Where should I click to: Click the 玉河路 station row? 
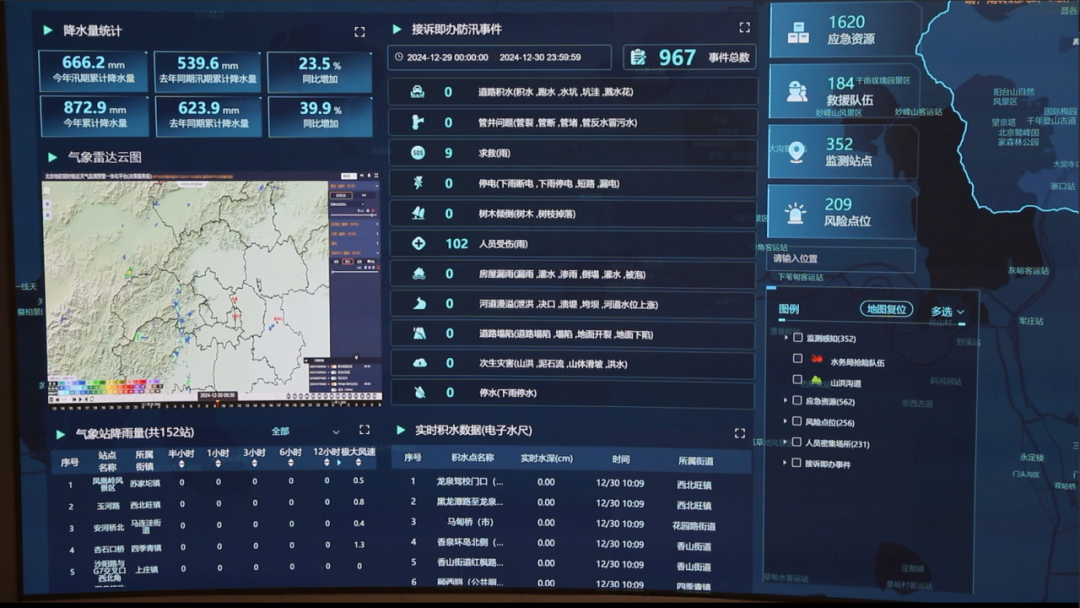pyautogui.click(x=214, y=504)
